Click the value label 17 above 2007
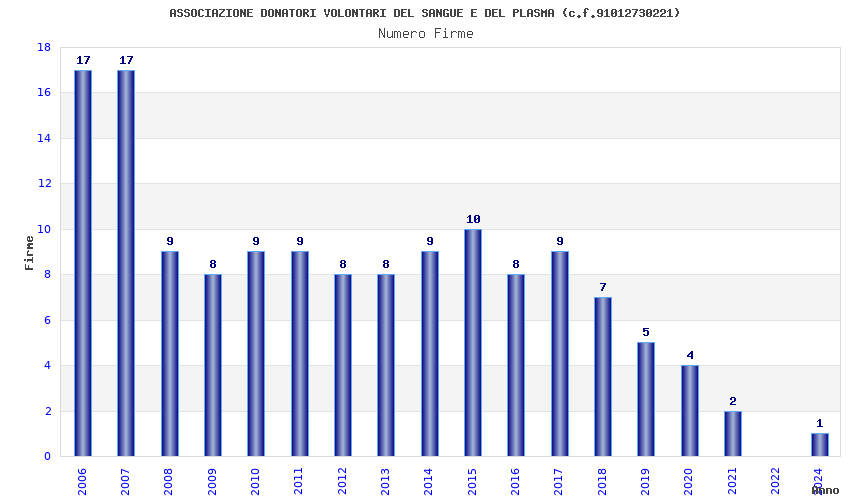 (x=126, y=60)
